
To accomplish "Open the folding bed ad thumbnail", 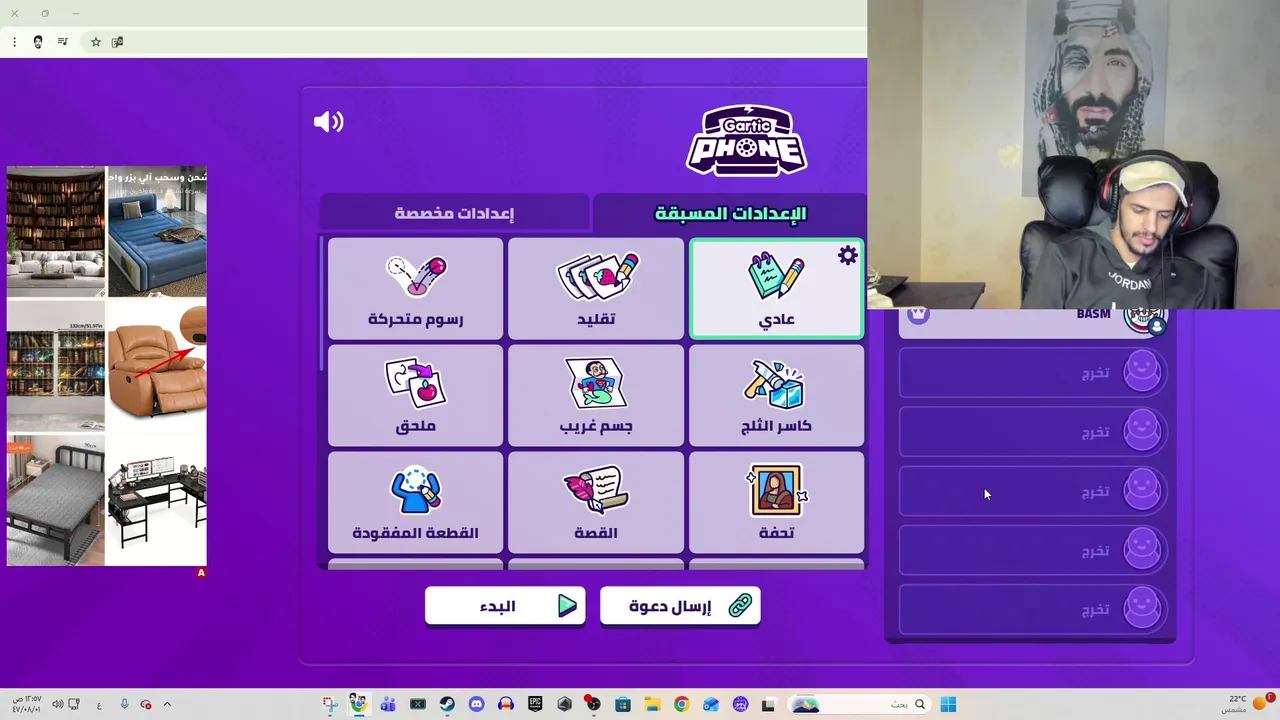I will pyautogui.click(x=56, y=500).
